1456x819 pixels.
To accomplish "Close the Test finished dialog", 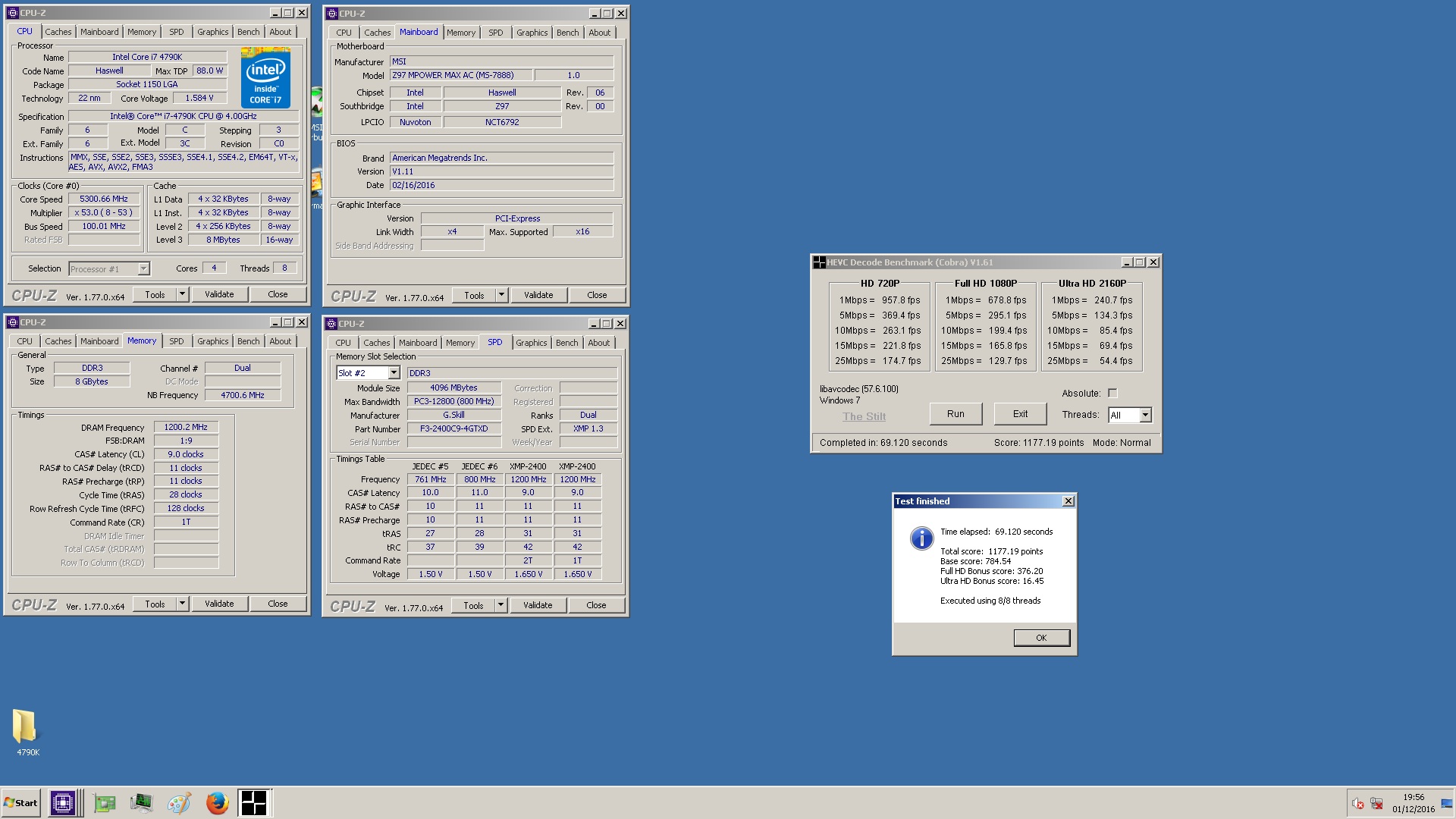I will click(x=1068, y=501).
